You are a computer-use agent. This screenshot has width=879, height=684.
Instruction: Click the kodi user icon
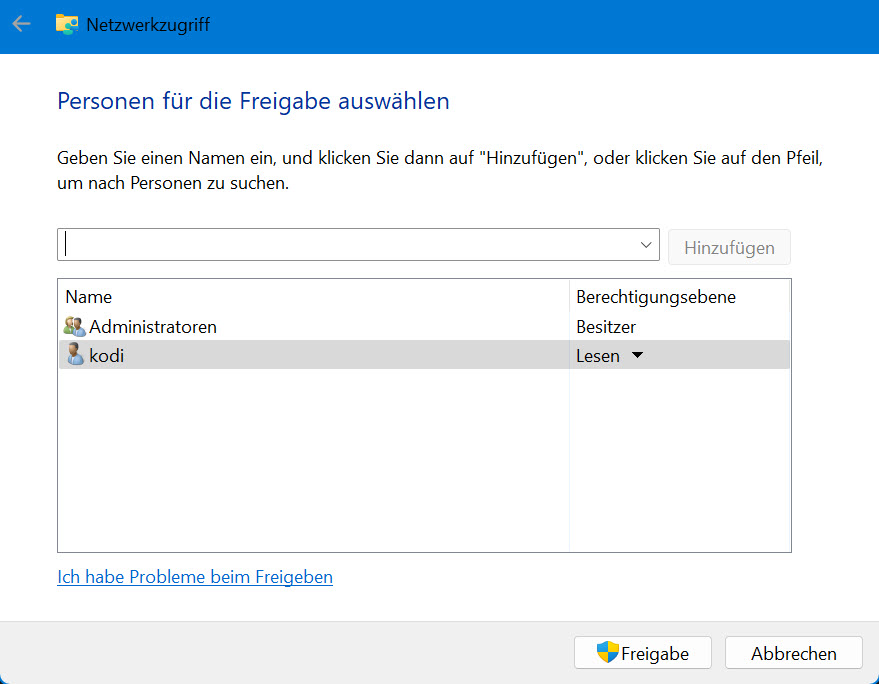75,355
